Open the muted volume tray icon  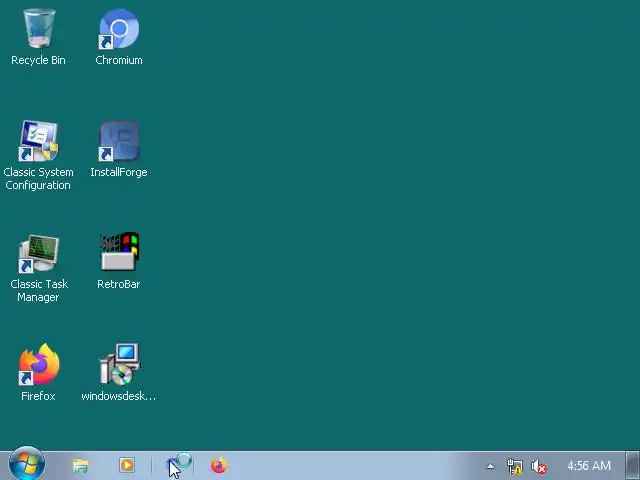[x=539, y=466]
